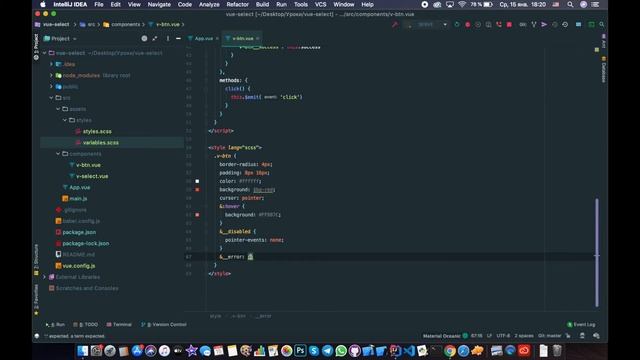The height and width of the screenshot is (360, 640).
Task: Open the Version Control tool window
Action: click(164, 324)
